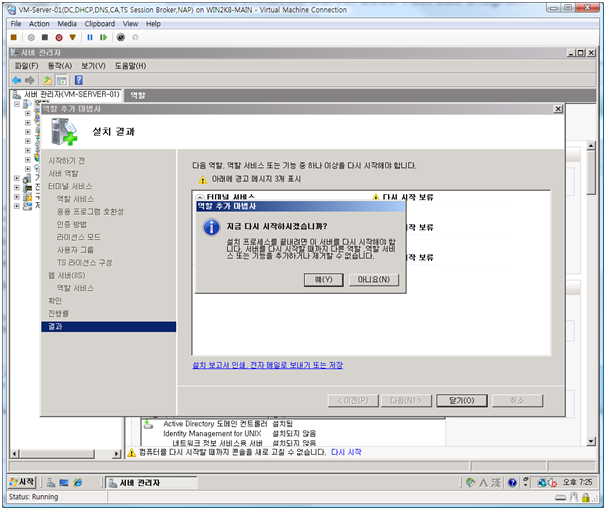Click the grey forward arrow in Server Manager
Screen dimensions: 606x510
tap(29, 80)
